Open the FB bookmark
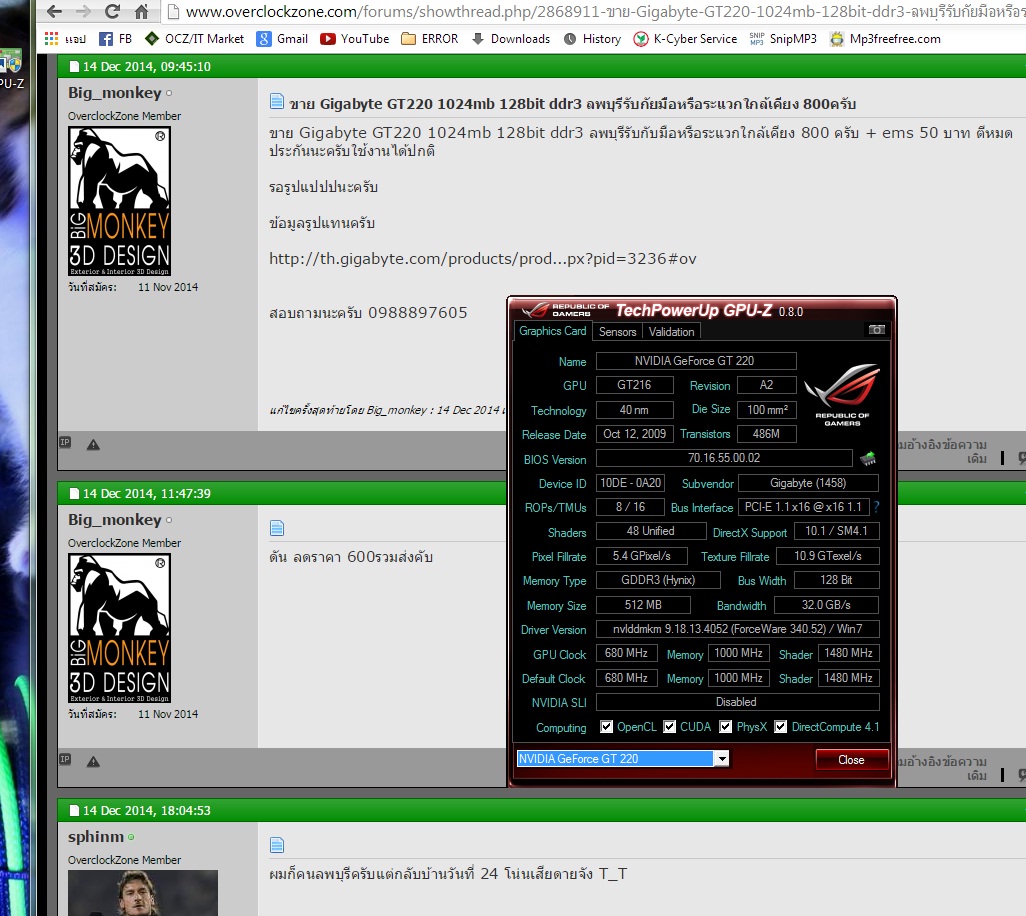Image resolution: width=1026 pixels, height=916 pixels. point(115,39)
